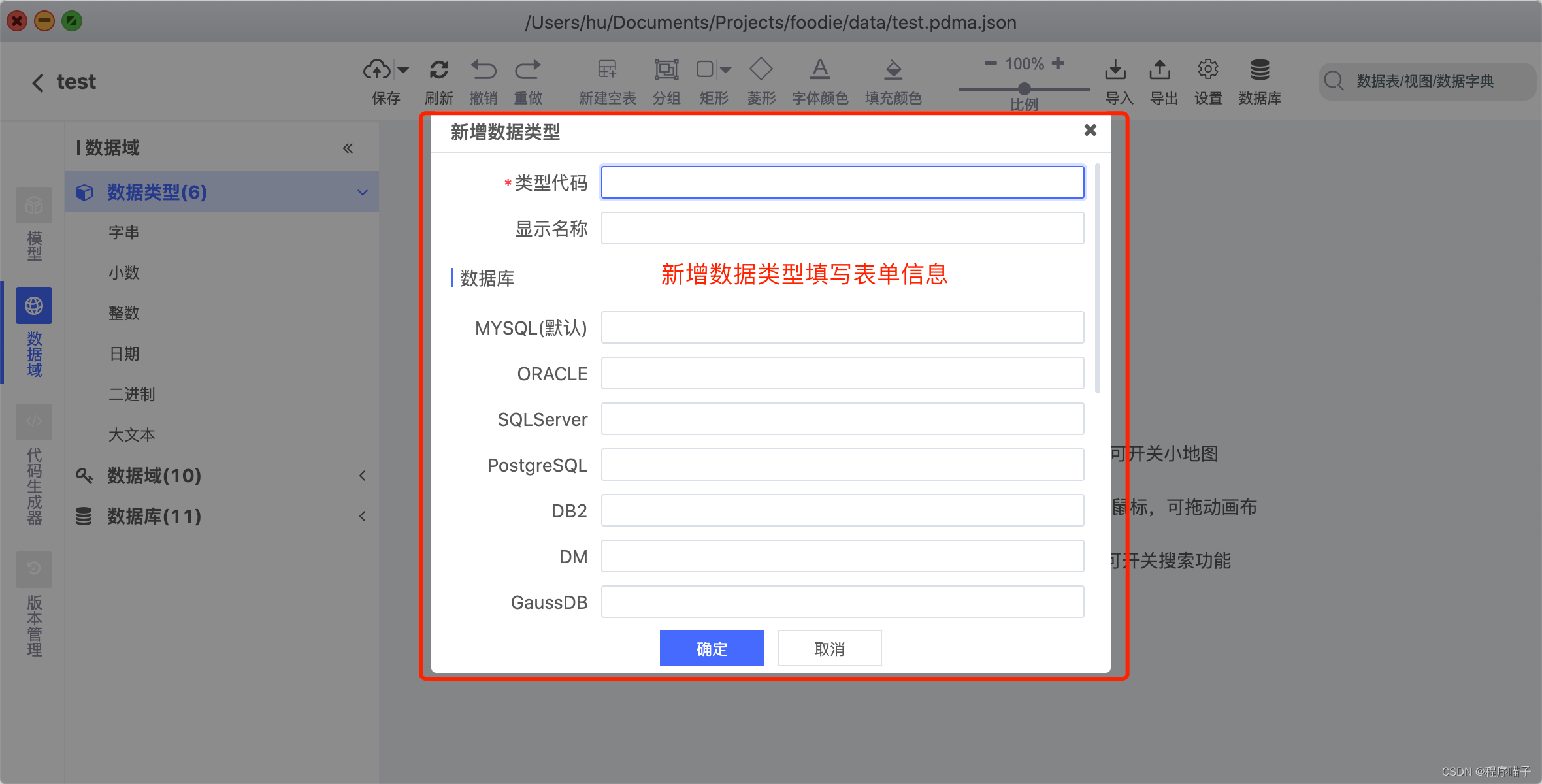
Task: Click the zoom out minus icon
Action: point(991,63)
